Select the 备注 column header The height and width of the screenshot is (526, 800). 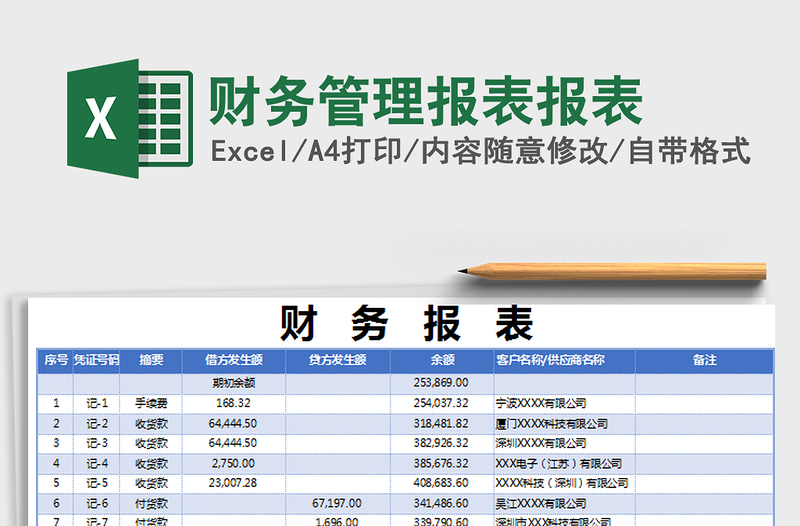[x=704, y=360]
